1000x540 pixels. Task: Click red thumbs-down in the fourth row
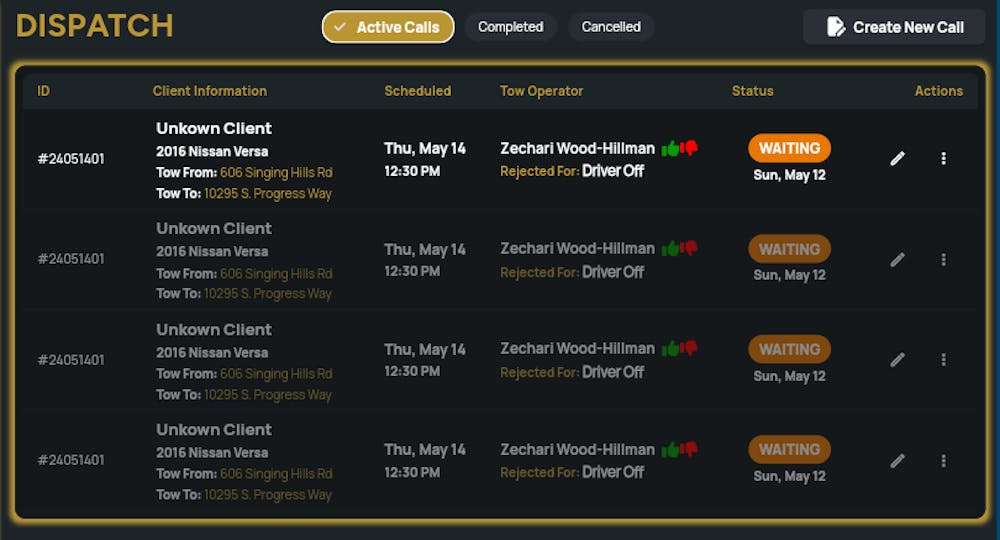(x=689, y=449)
